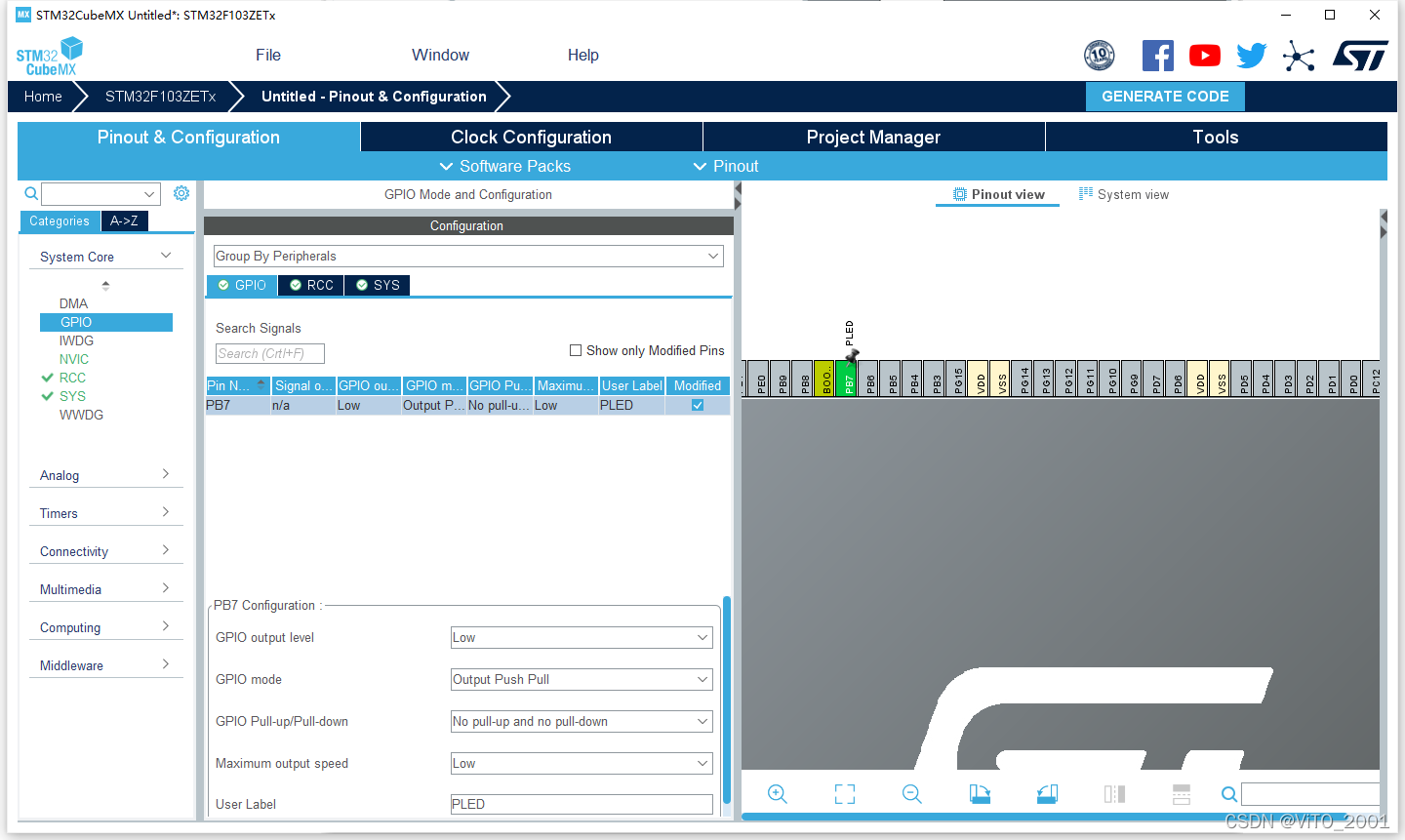Select DMA under System Core
The image size is (1405, 840).
73,303
